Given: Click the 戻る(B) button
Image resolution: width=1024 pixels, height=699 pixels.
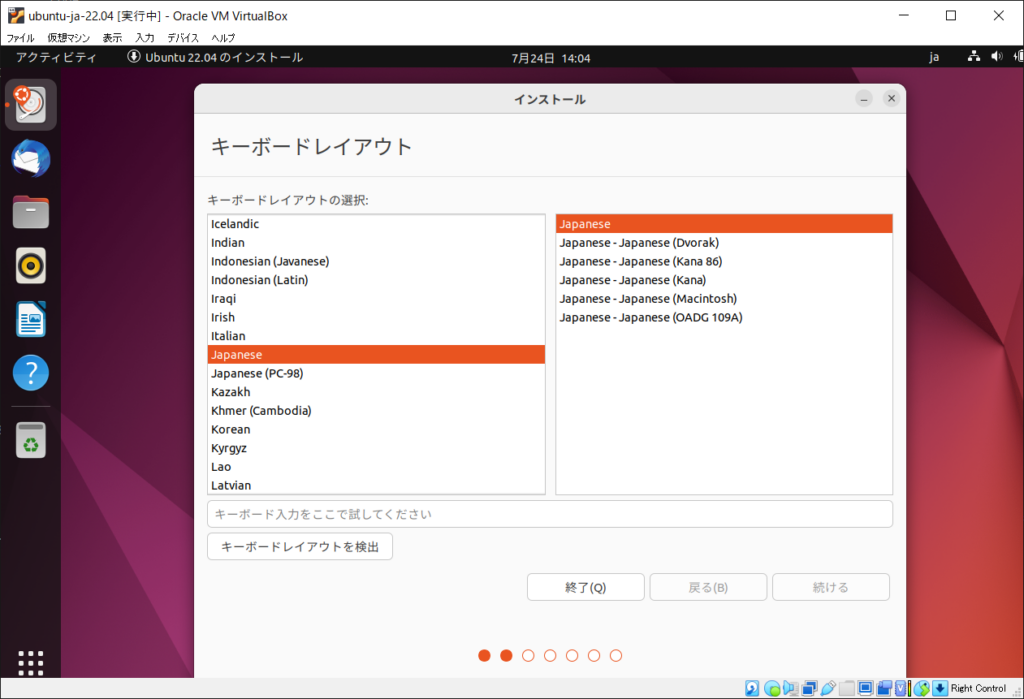Looking at the screenshot, I should point(708,587).
